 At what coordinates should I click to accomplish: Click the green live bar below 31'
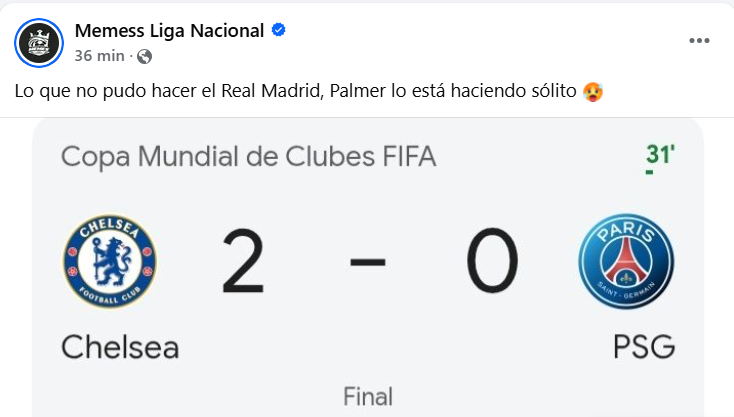650,172
